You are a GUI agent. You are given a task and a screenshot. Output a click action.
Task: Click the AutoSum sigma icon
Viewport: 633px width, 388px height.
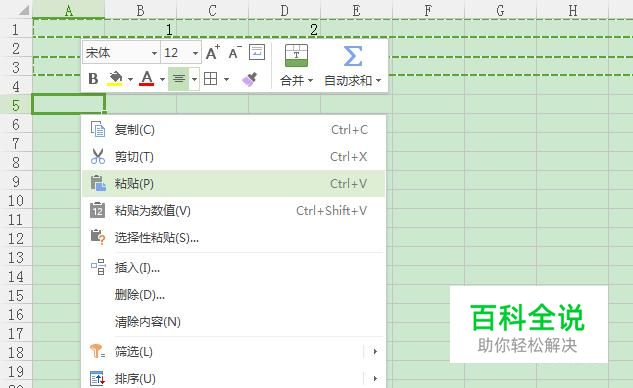[352, 56]
